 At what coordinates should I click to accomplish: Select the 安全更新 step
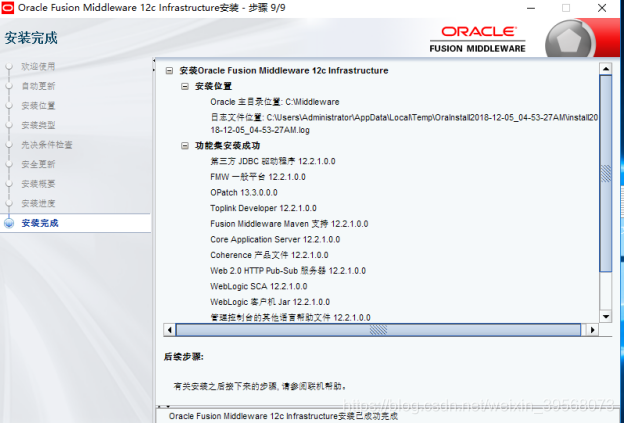[38, 164]
